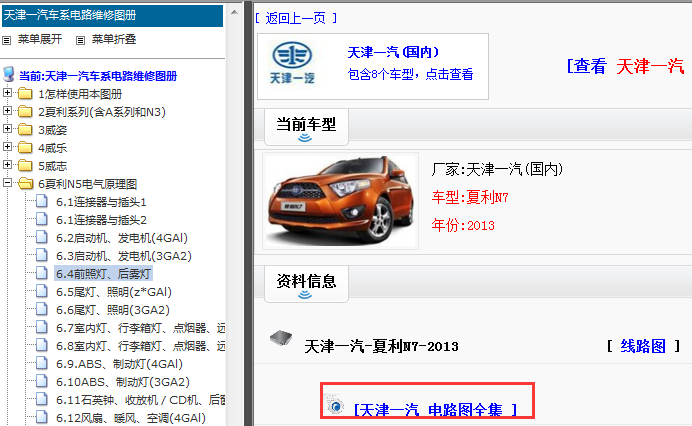Screen dimensions: 692x426
Task: Open the 天津一汽(国内) link
Action: tap(393, 53)
